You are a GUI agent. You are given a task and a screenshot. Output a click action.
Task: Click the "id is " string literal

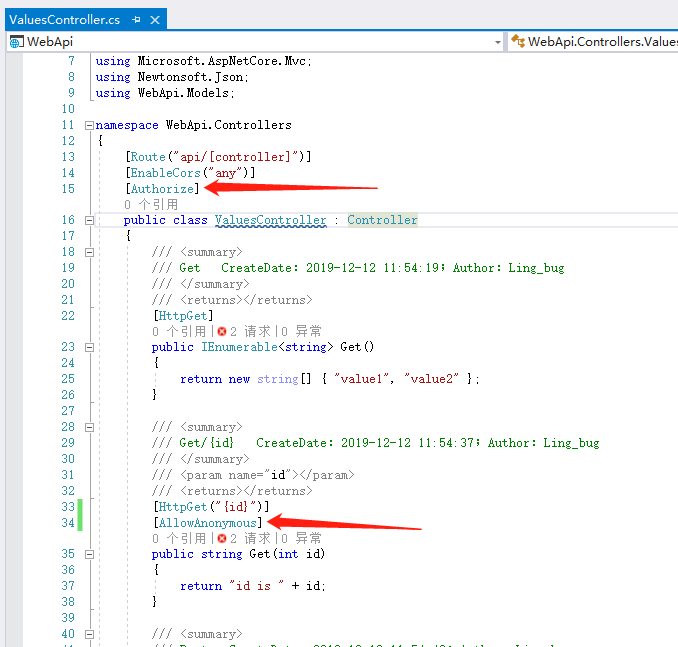point(256,586)
